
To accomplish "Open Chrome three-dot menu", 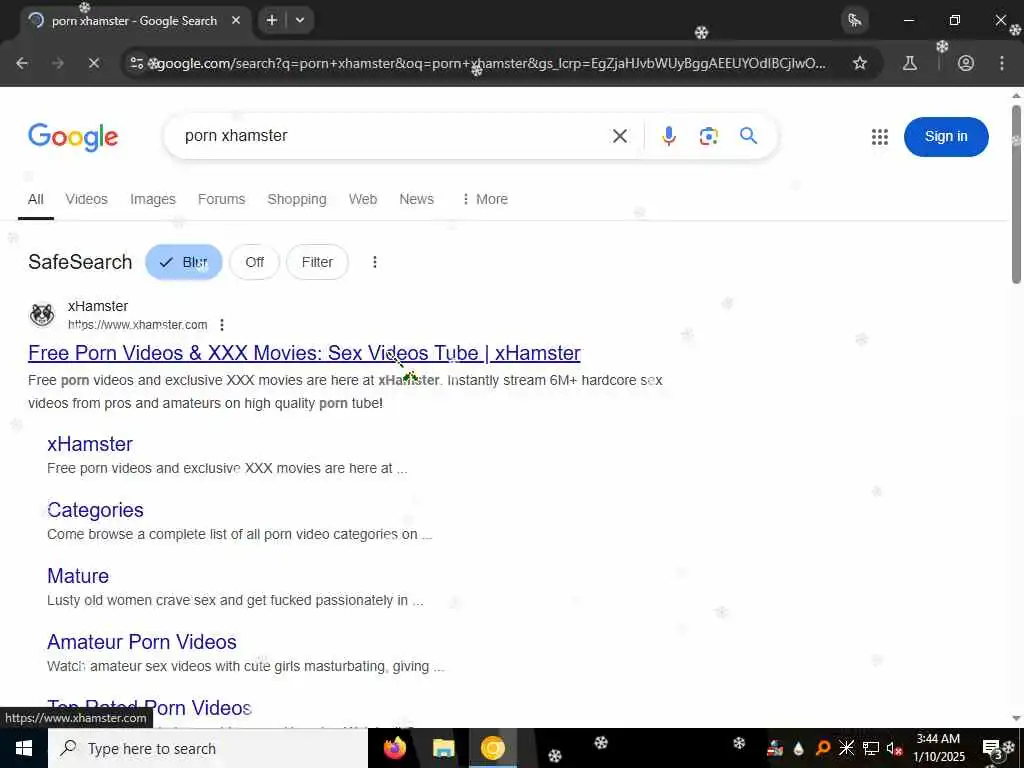I will (1002, 63).
